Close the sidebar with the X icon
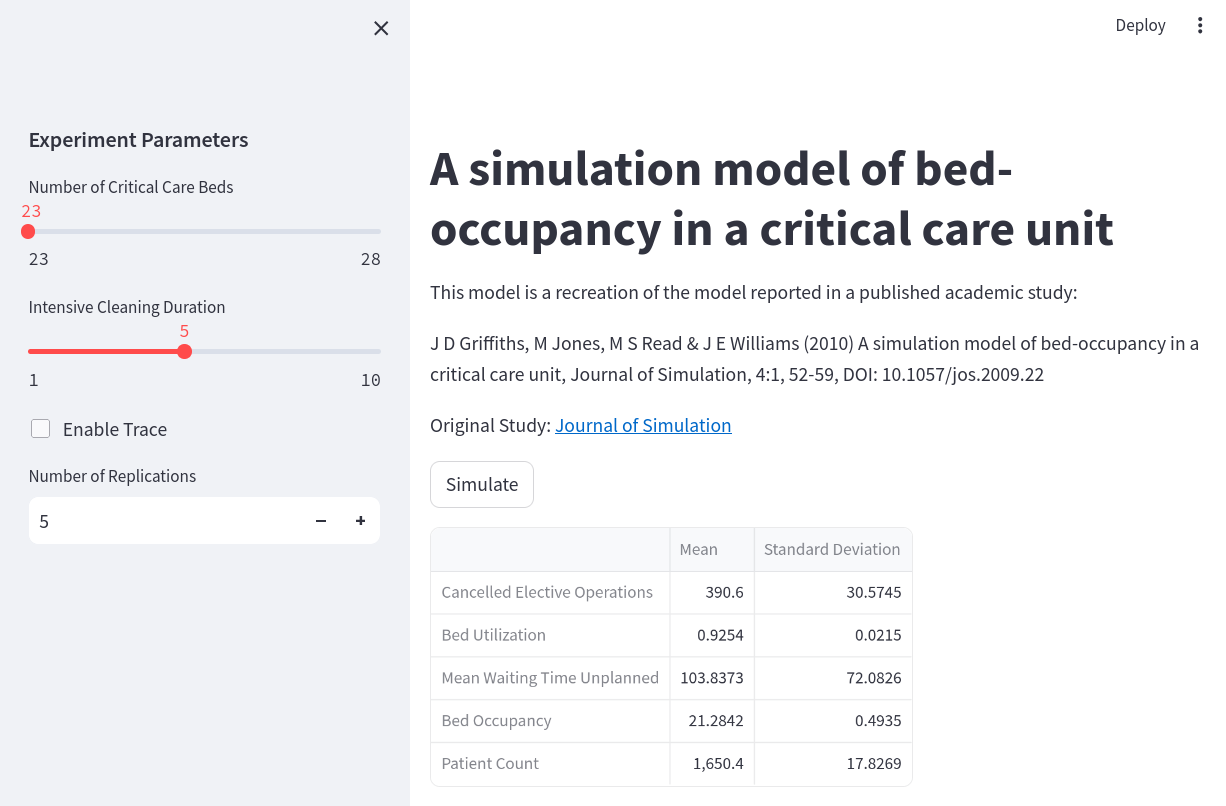This screenshot has width=1226, height=806. click(381, 29)
